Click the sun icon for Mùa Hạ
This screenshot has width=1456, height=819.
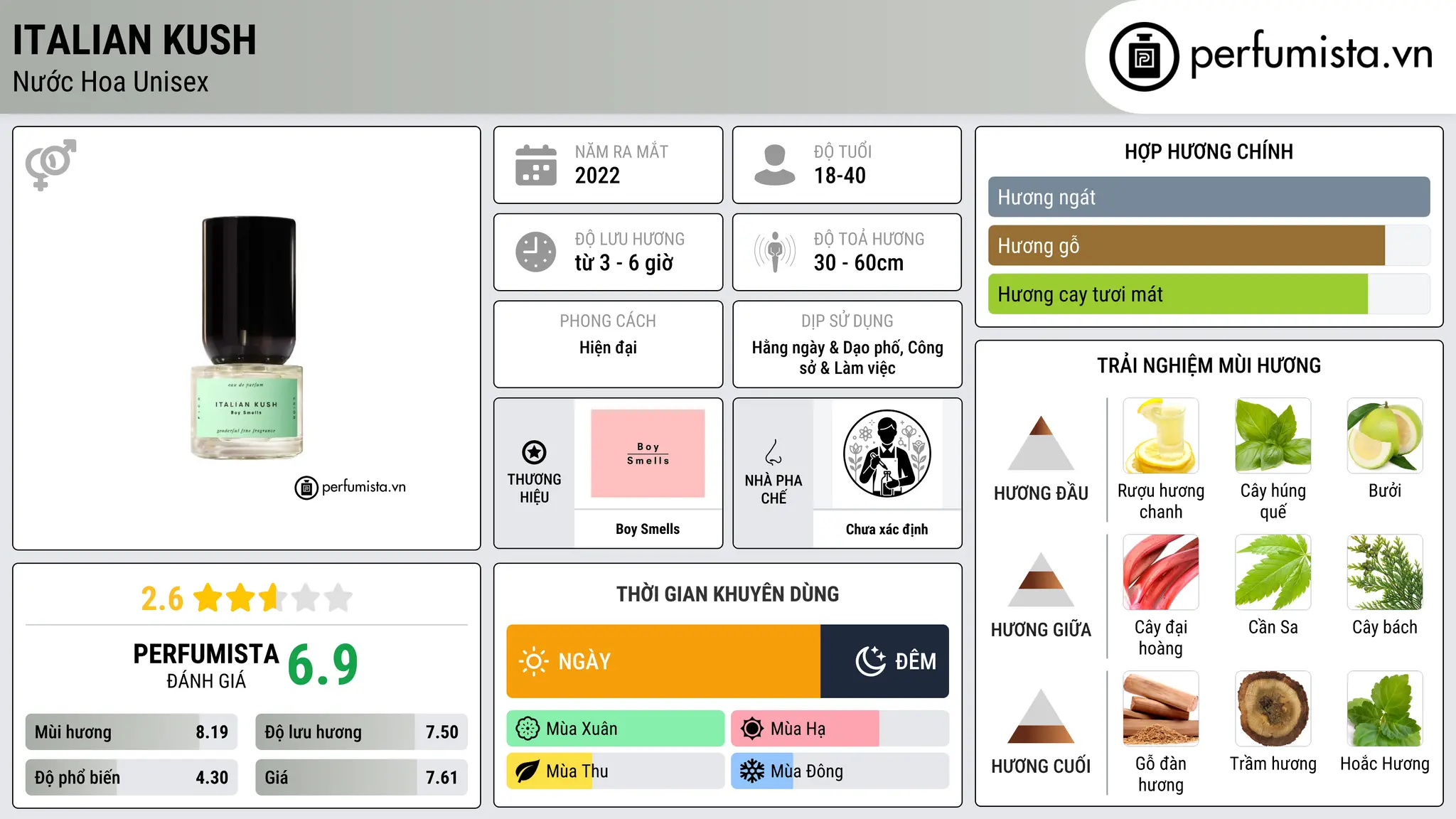click(x=751, y=729)
